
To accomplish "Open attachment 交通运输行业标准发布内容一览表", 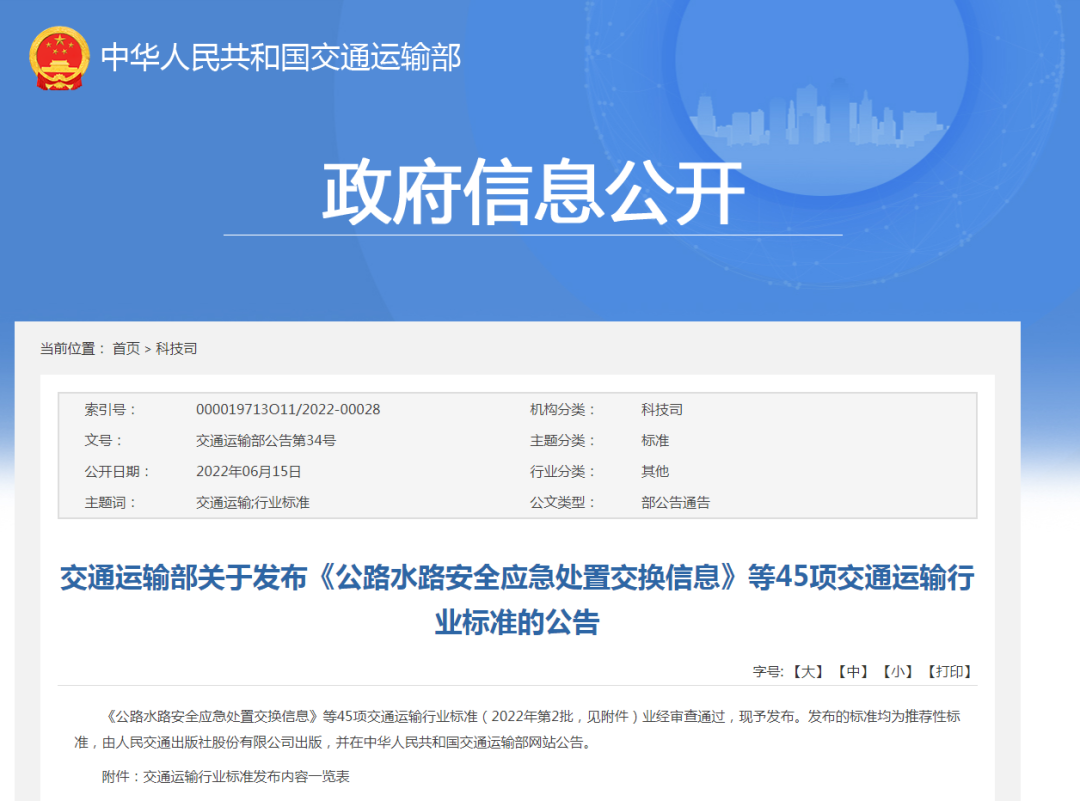I will (x=246, y=776).
